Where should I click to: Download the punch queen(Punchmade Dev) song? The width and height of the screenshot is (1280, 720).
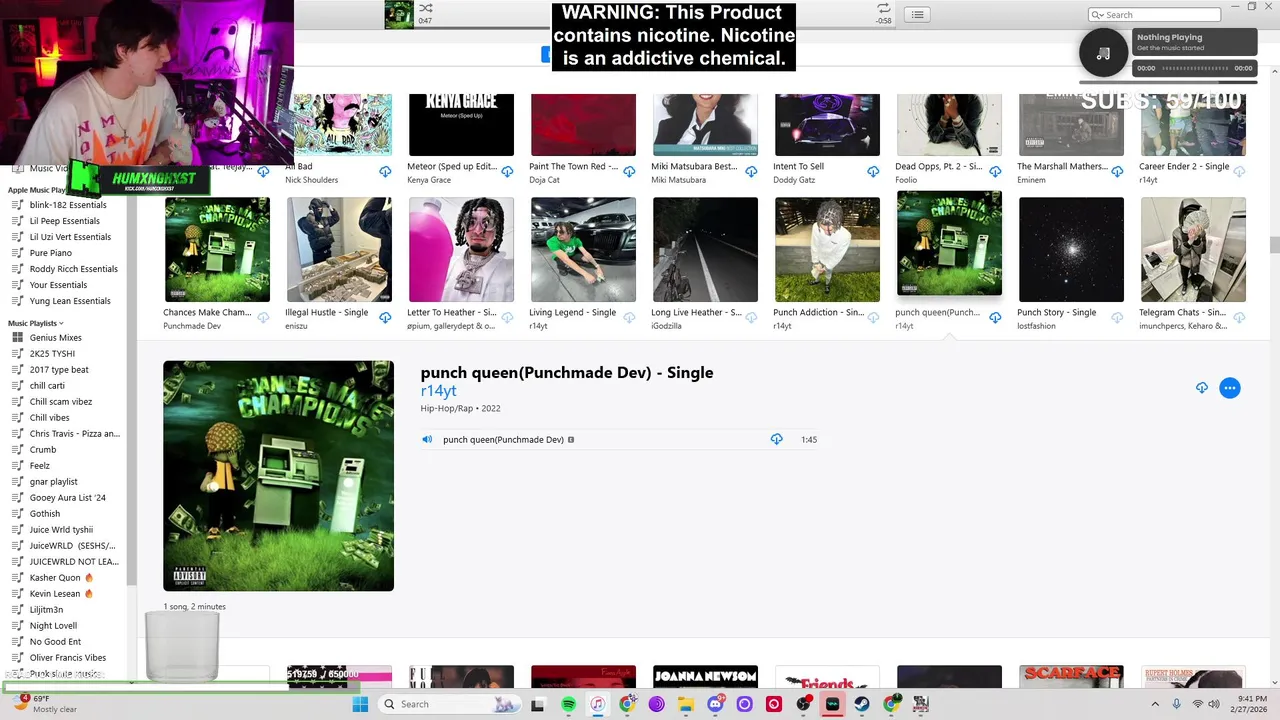pyautogui.click(x=776, y=439)
